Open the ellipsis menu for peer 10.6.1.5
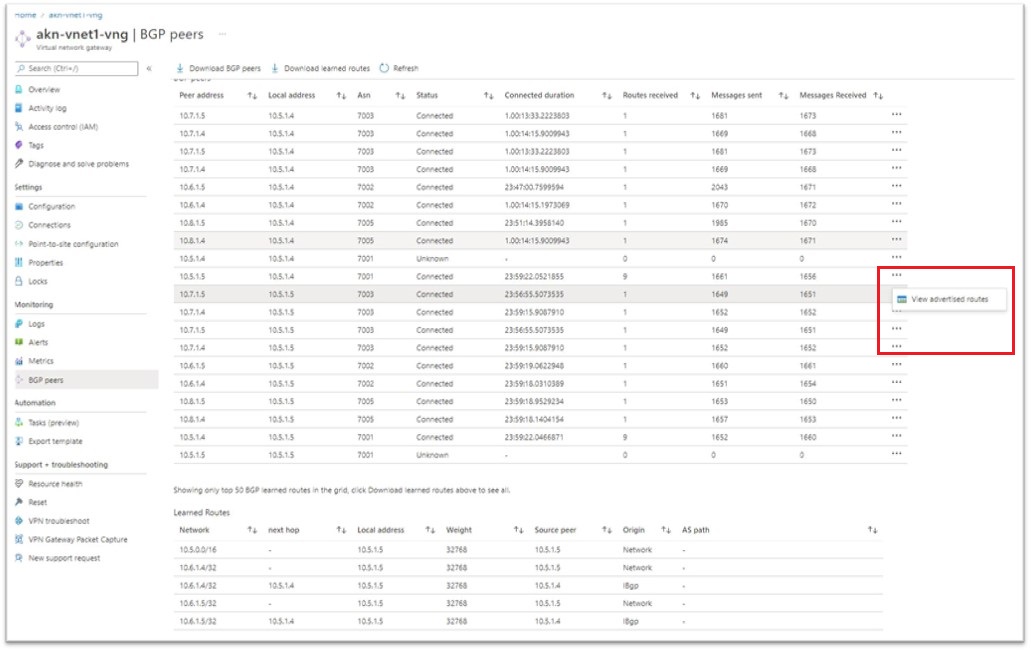 coord(897,185)
